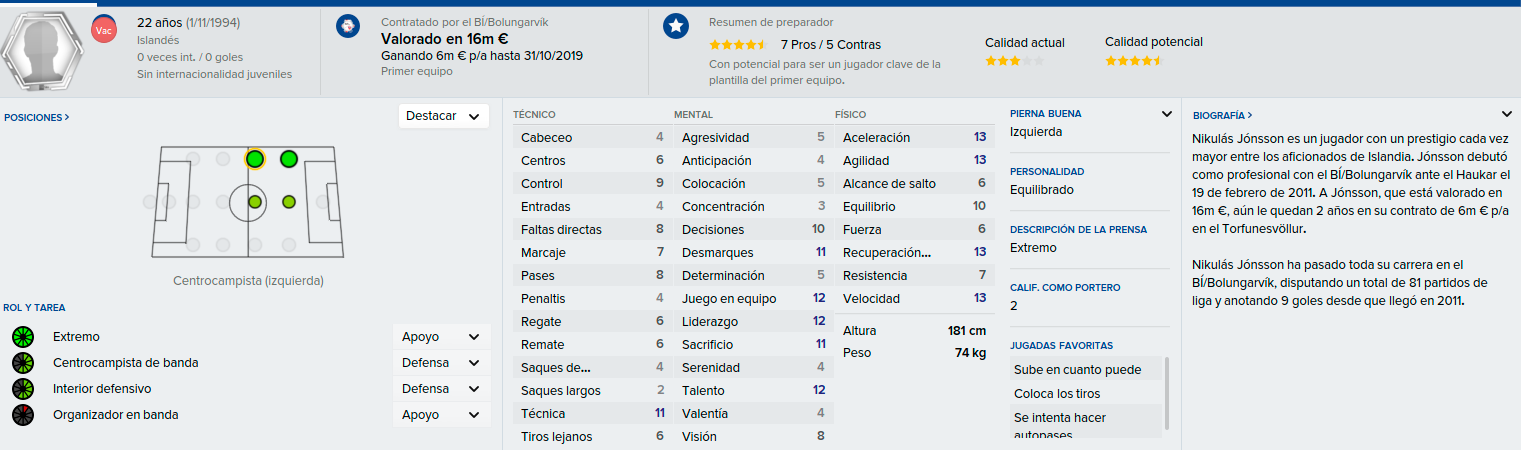Select the bright green right wing position dot
Image resolution: width=1521 pixels, height=450 pixels.
tap(289, 158)
